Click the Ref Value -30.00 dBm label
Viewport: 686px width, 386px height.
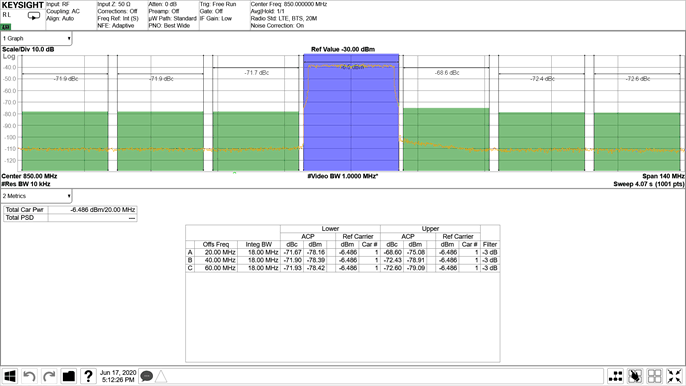coord(343,49)
